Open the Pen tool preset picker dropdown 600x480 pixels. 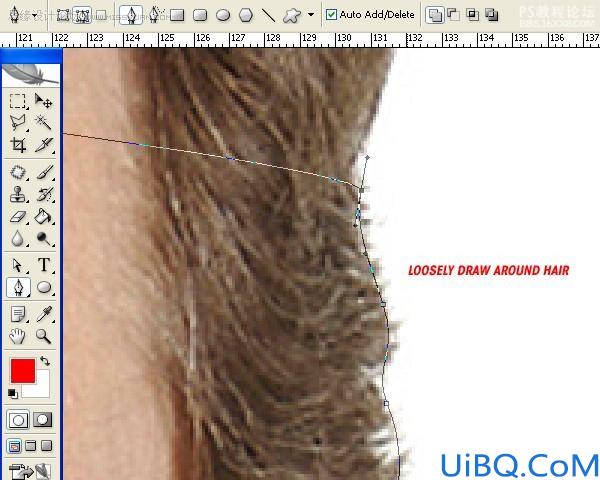(x=35, y=16)
